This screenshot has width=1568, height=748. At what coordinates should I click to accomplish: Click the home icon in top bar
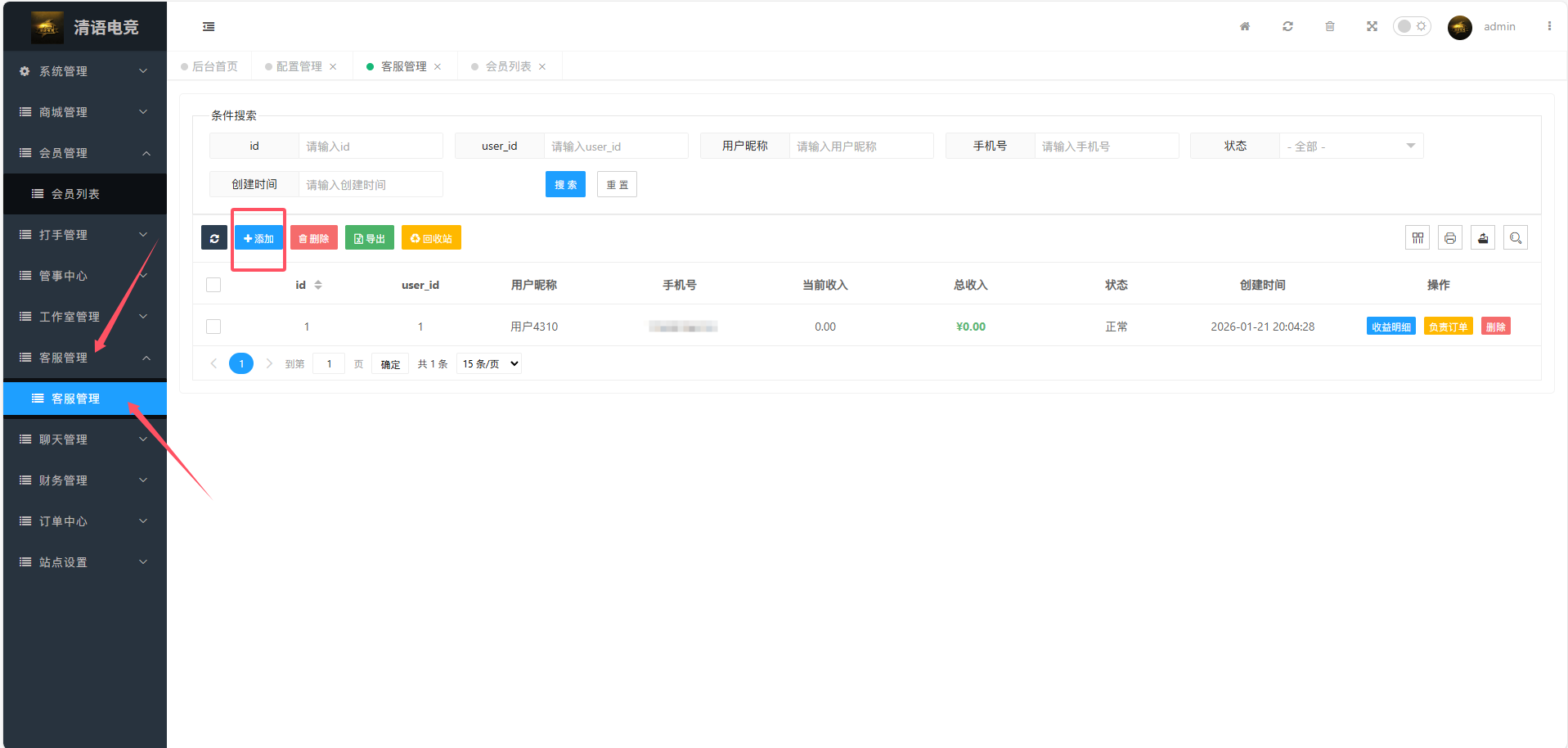[1245, 26]
